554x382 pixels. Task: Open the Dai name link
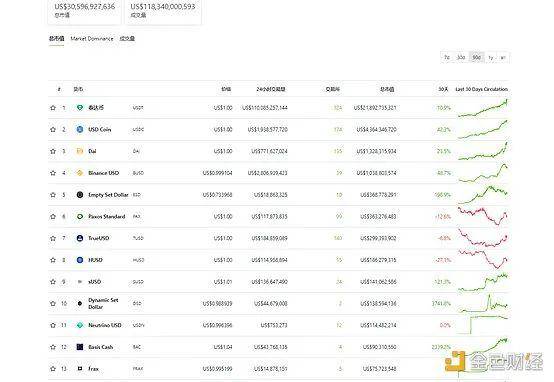pyautogui.click(x=92, y=151)
